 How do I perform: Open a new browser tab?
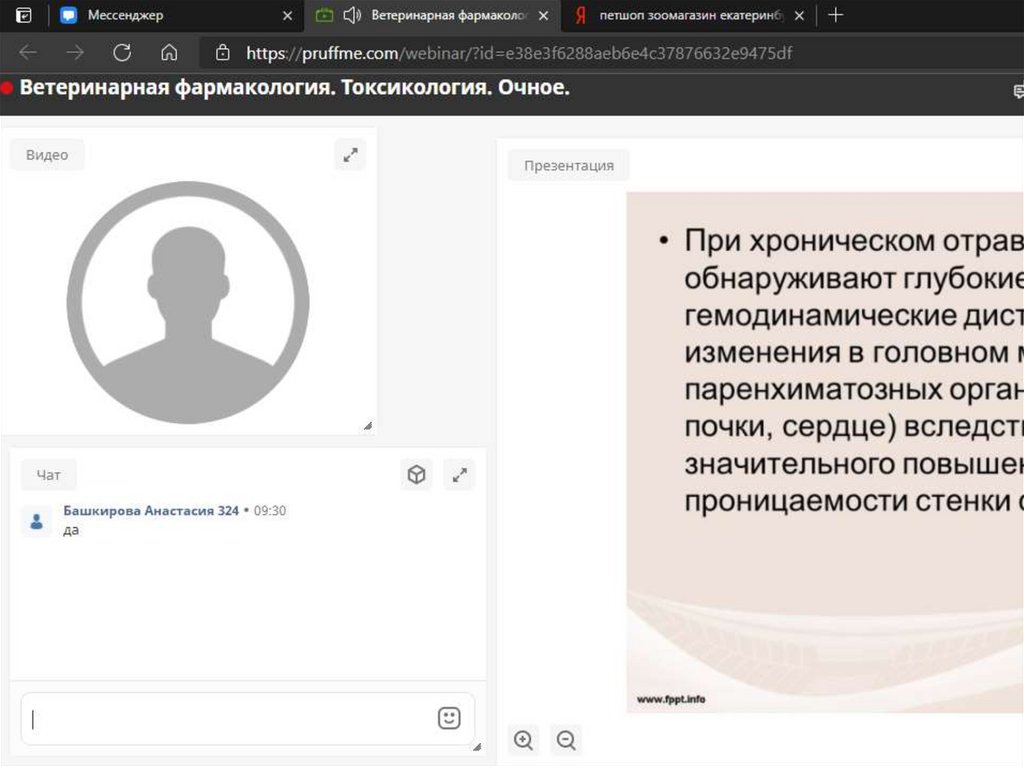pyautogui.click(x=836, y=15)
